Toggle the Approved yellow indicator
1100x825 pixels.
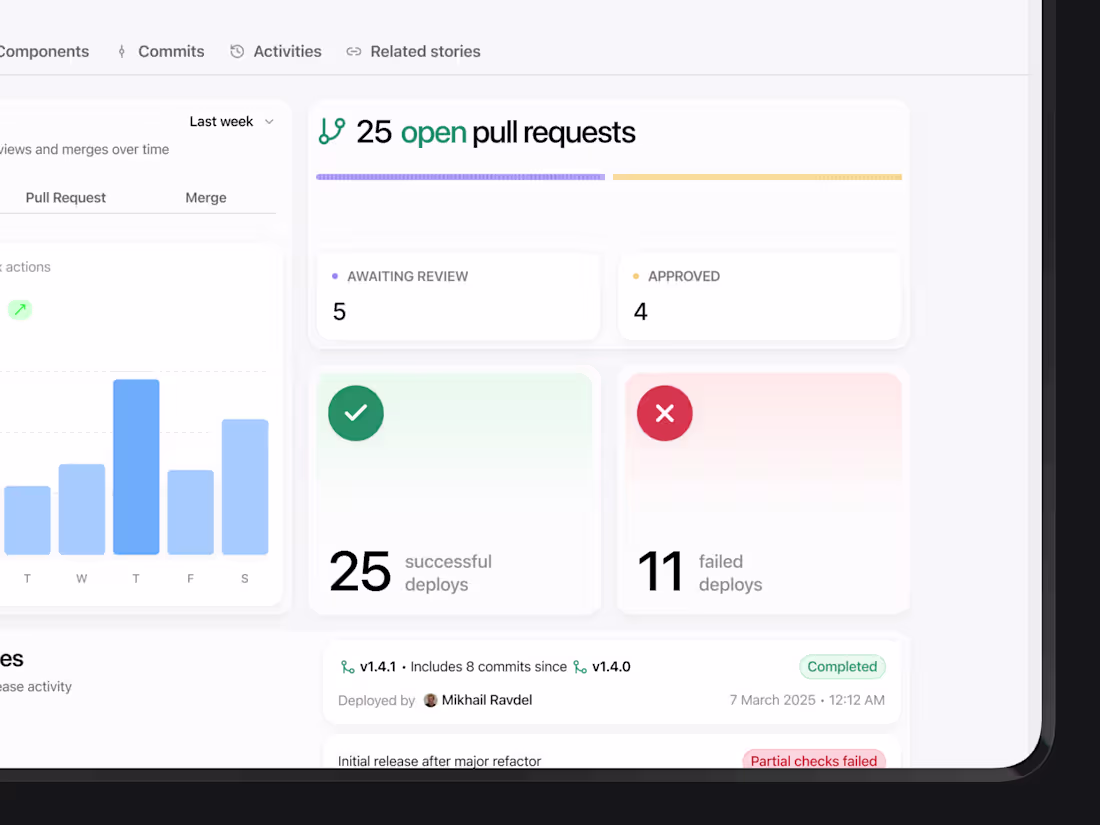tap(636, 276)
